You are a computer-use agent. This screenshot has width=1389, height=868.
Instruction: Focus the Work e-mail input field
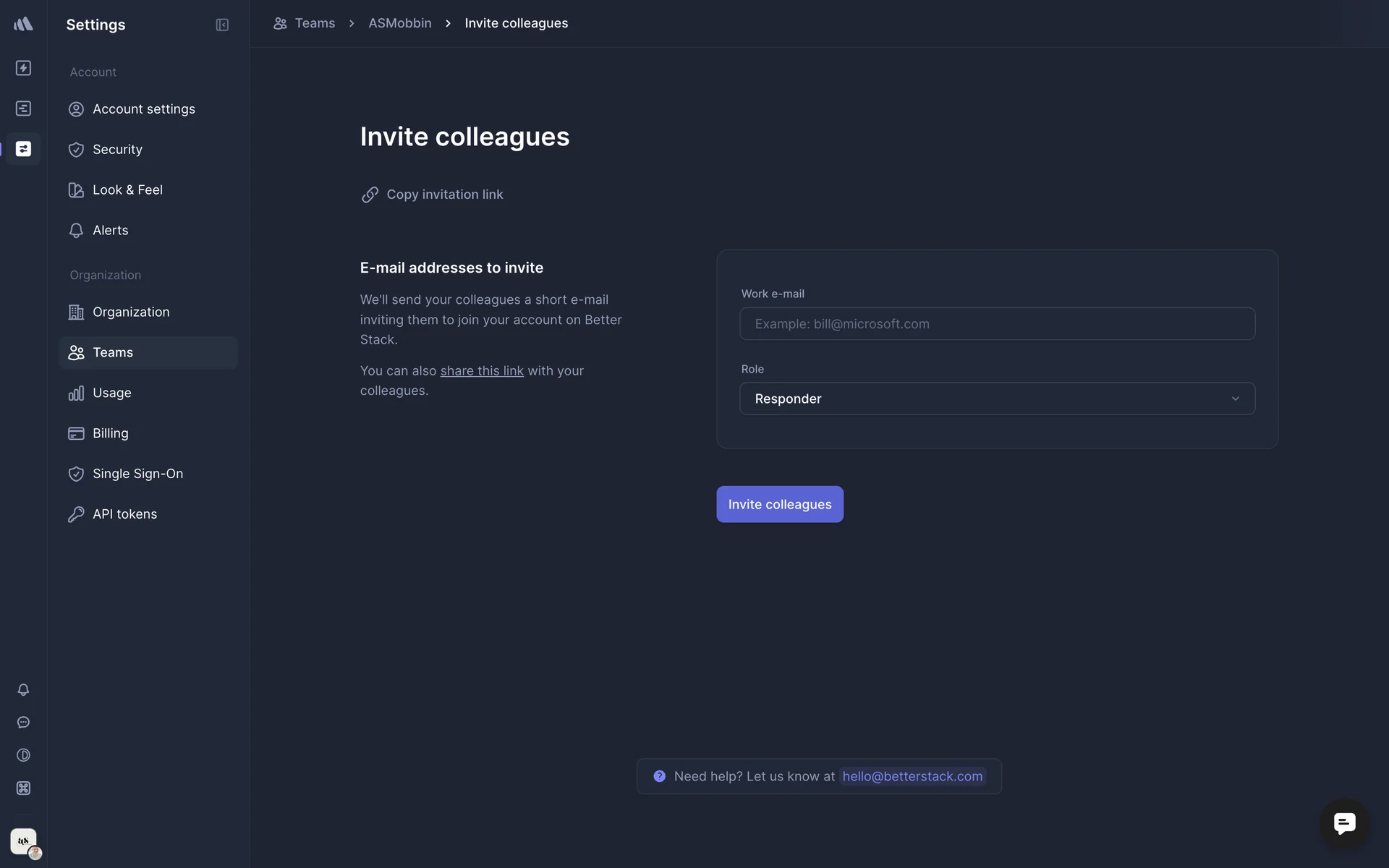click(997, 324)
